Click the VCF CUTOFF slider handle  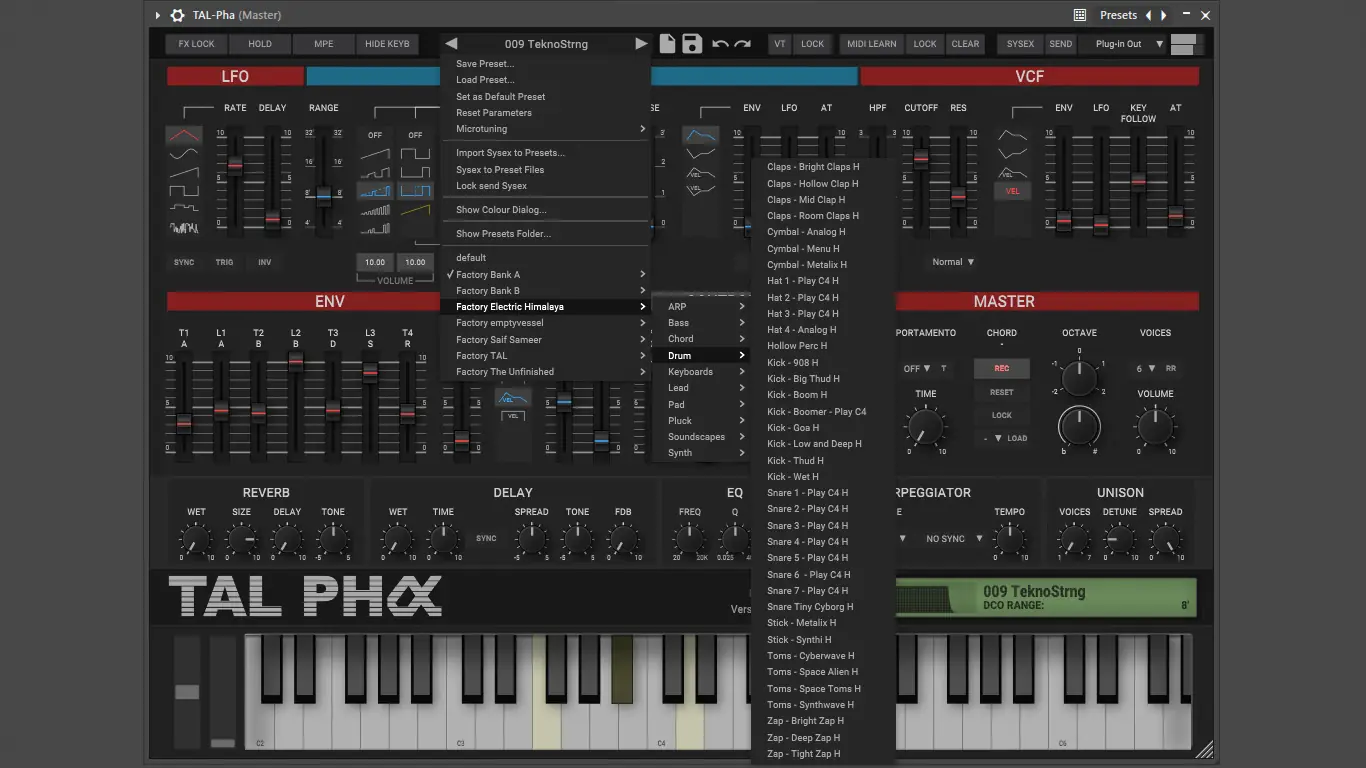pyautogui.click(x=921, y=158)
